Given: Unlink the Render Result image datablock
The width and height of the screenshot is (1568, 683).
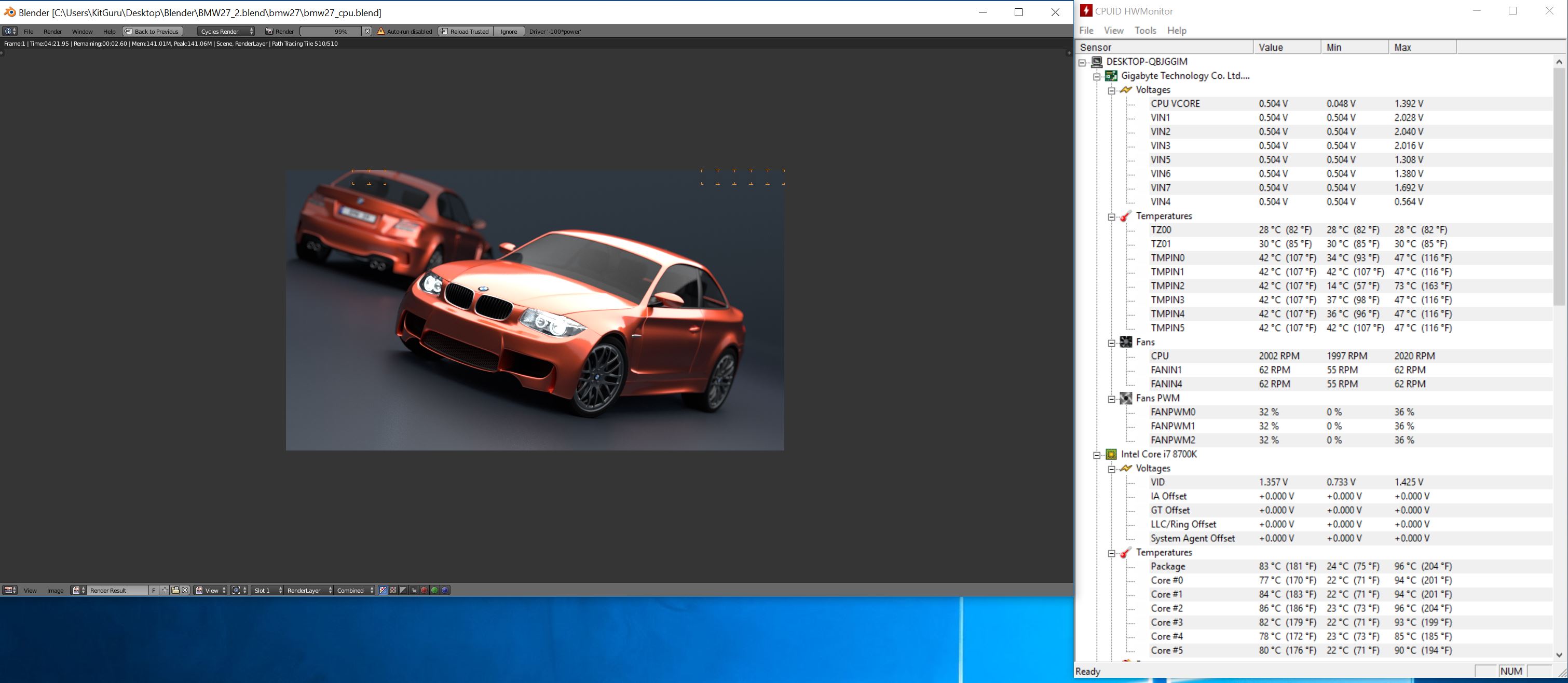Looking at the screenshot, I should pos(185,590).
